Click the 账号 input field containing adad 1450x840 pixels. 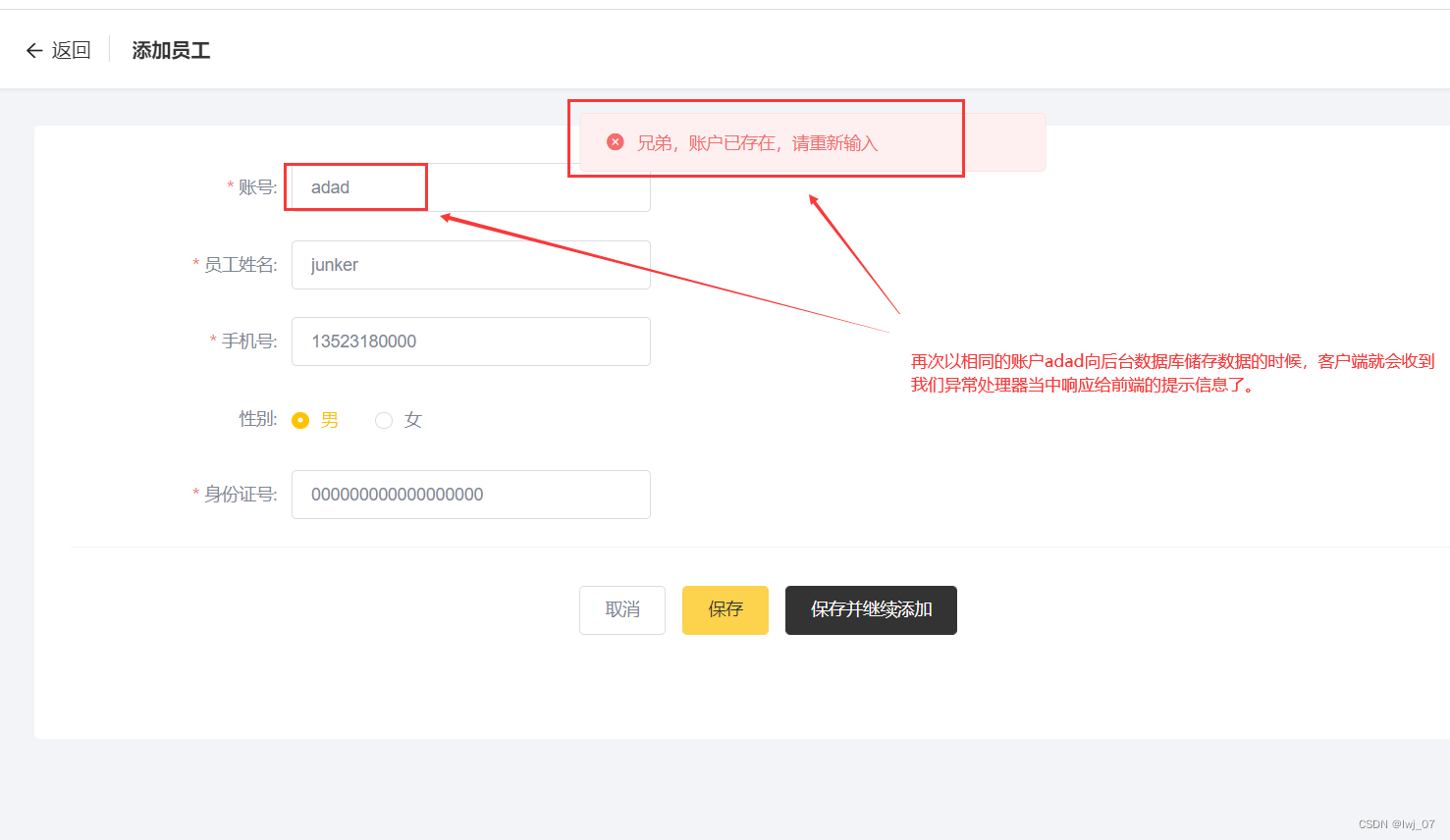point(471,187)
